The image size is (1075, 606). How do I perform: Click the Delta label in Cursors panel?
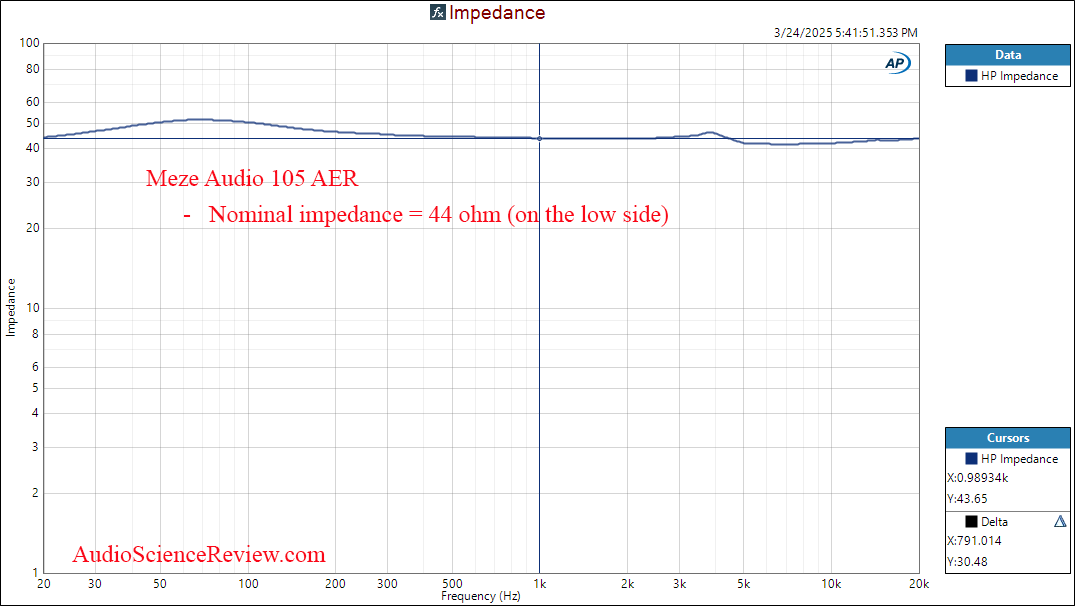[994, 522]
